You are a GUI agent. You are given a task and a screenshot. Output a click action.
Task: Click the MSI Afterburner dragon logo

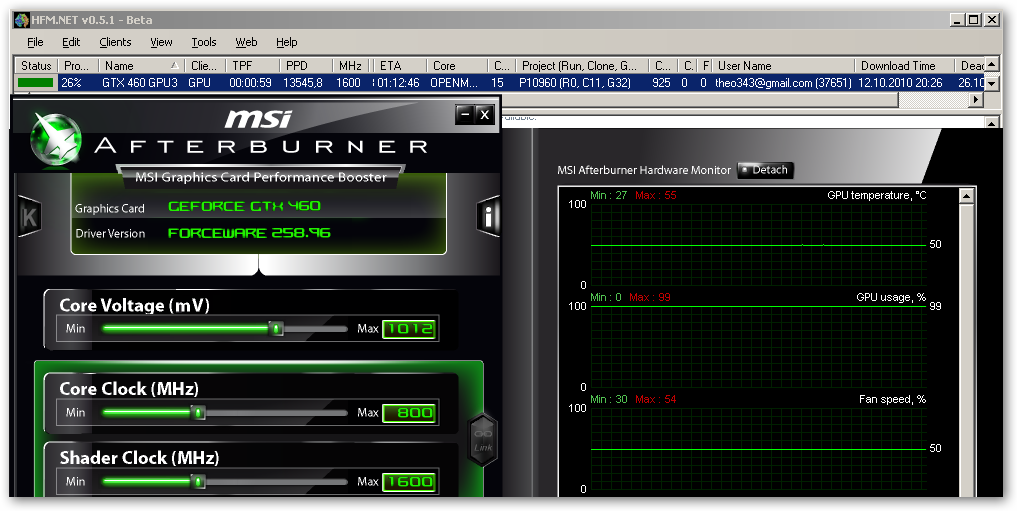point(56,139)
